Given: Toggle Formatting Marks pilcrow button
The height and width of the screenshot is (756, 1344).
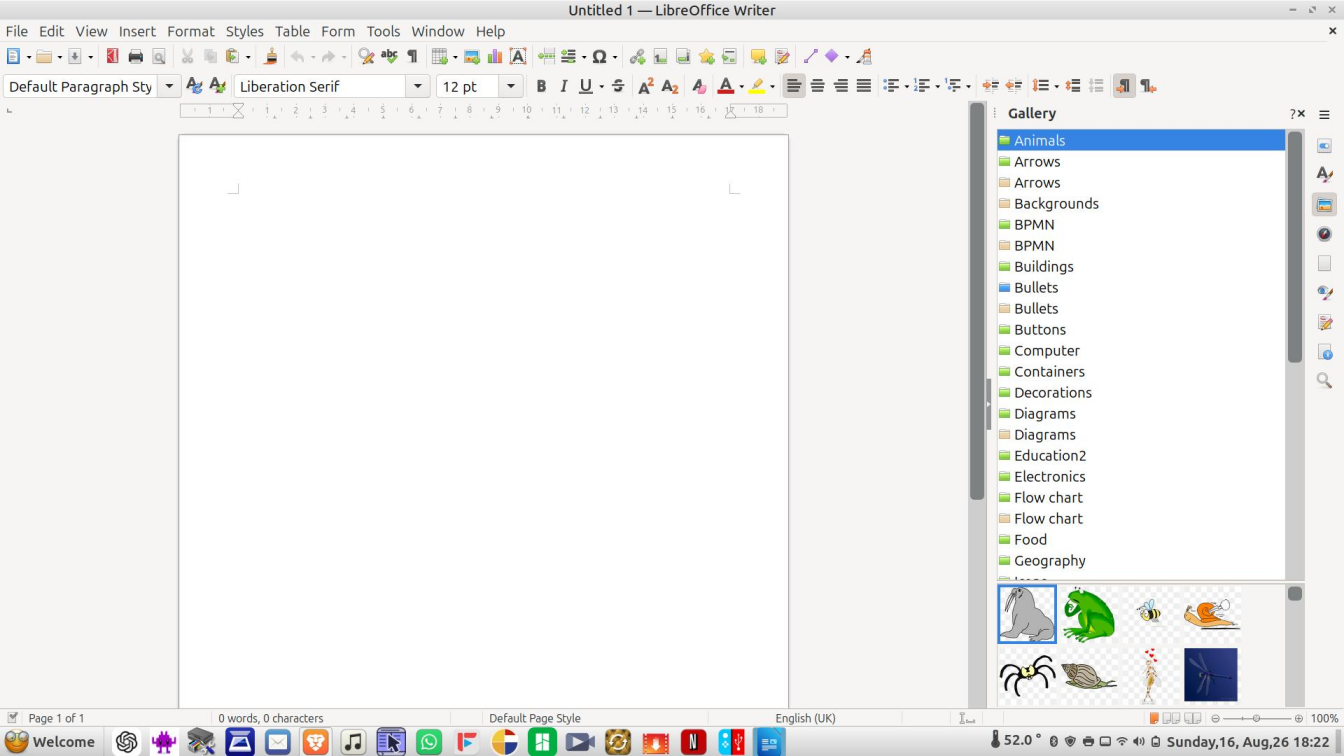Looking at the screenshot, I should pos(412,57).
